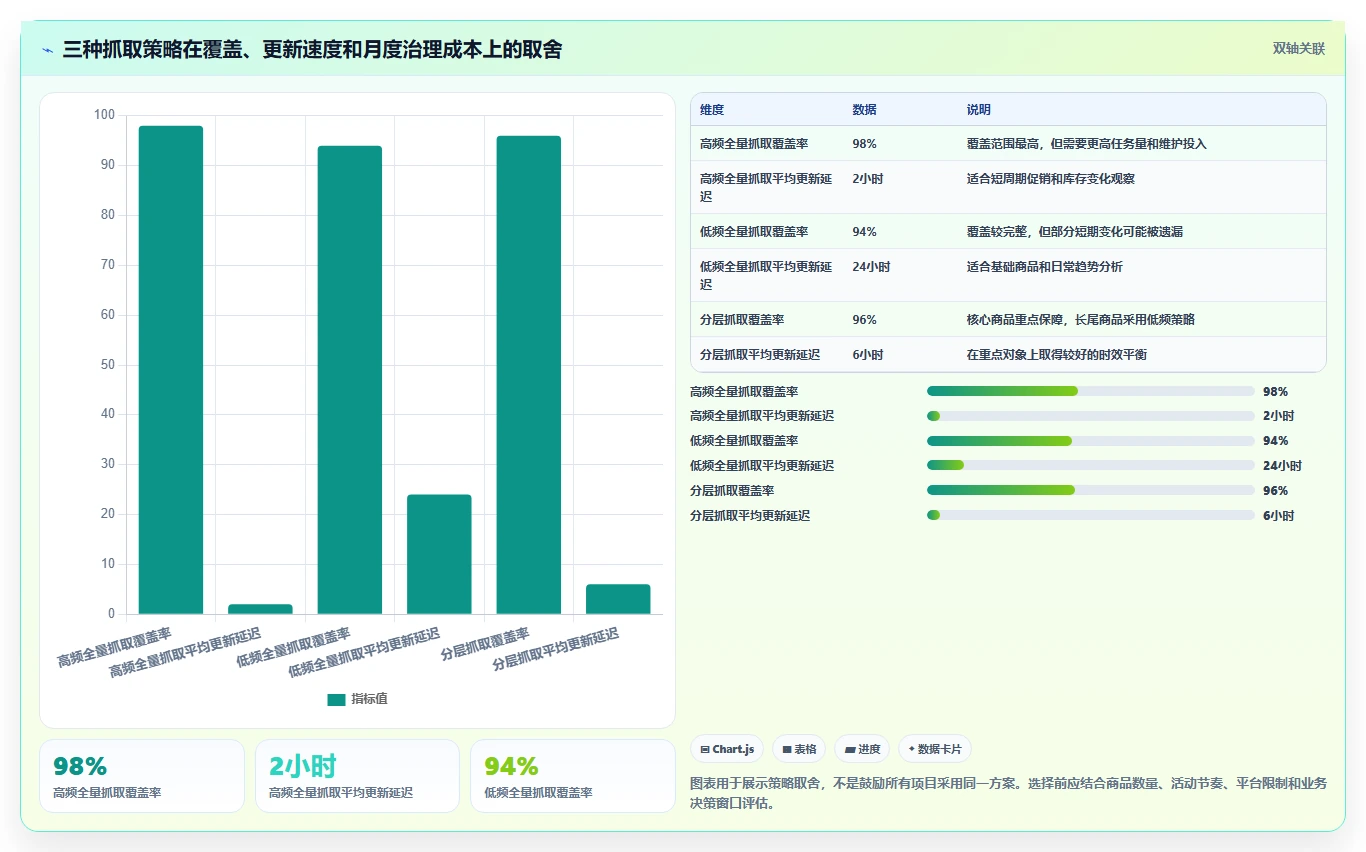Click the 24小时 progress bar

coord(1090,465)
